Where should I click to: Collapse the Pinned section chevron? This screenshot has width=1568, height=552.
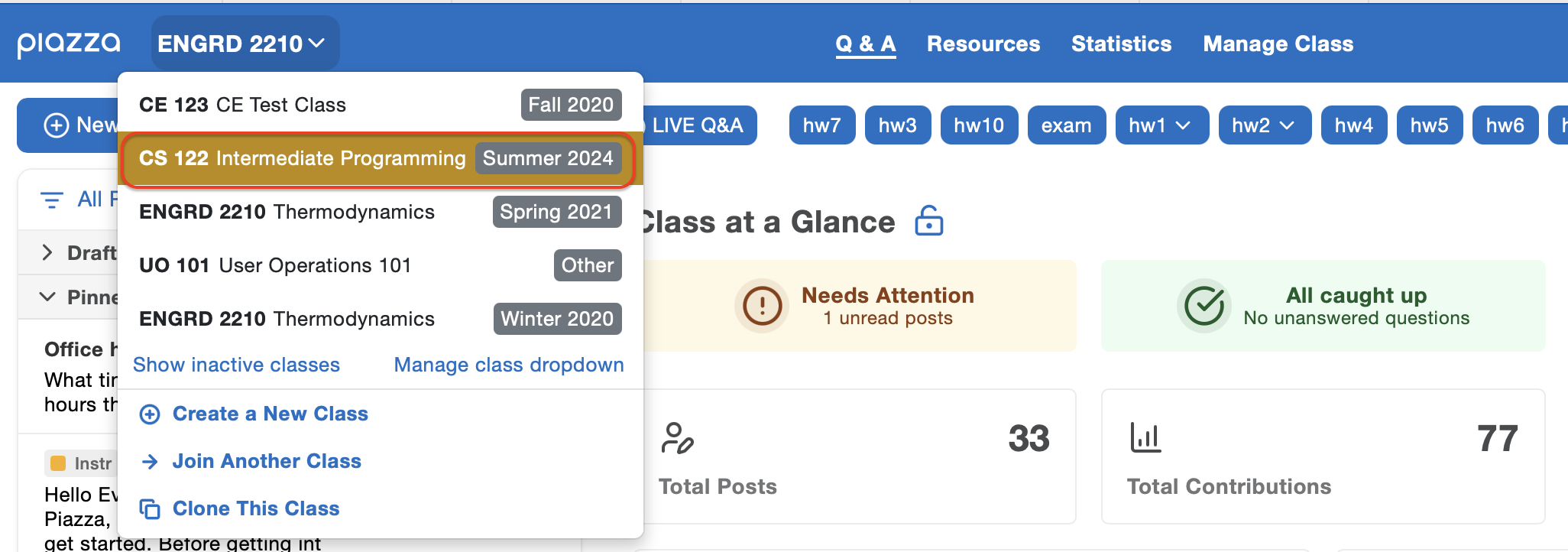coord(47,297)
